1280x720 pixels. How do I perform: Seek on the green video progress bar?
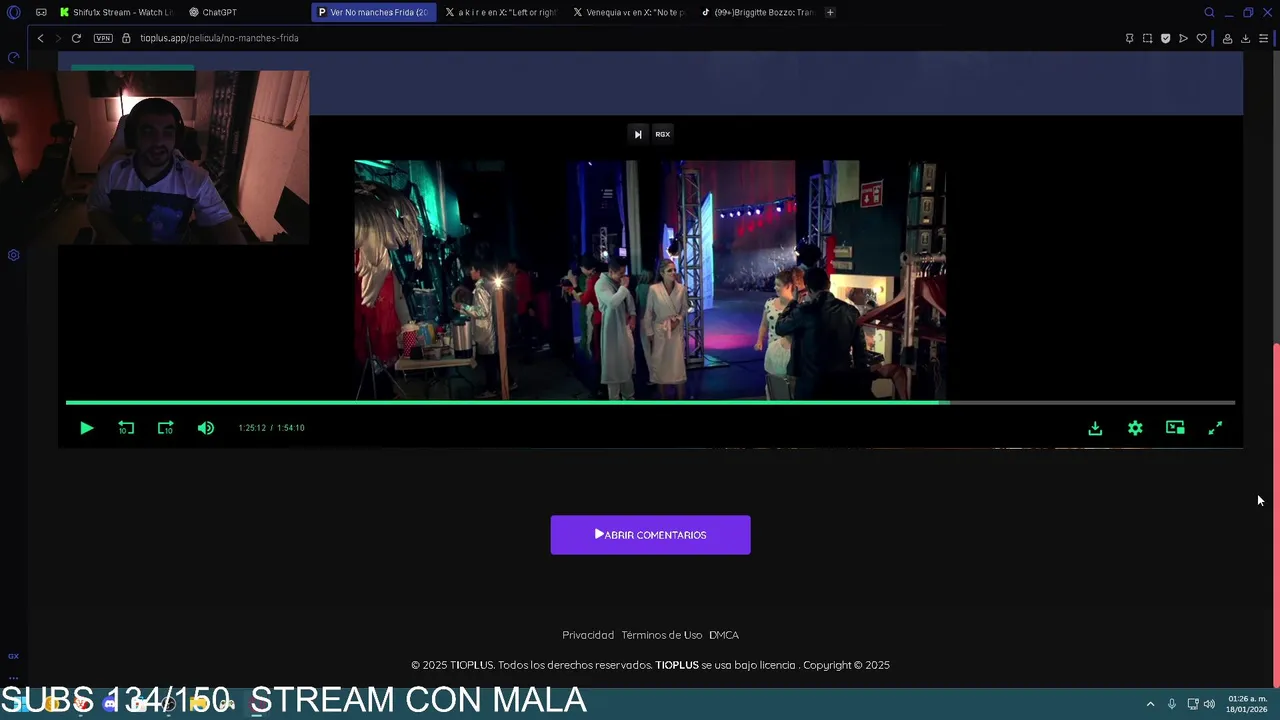coord(650,402)
